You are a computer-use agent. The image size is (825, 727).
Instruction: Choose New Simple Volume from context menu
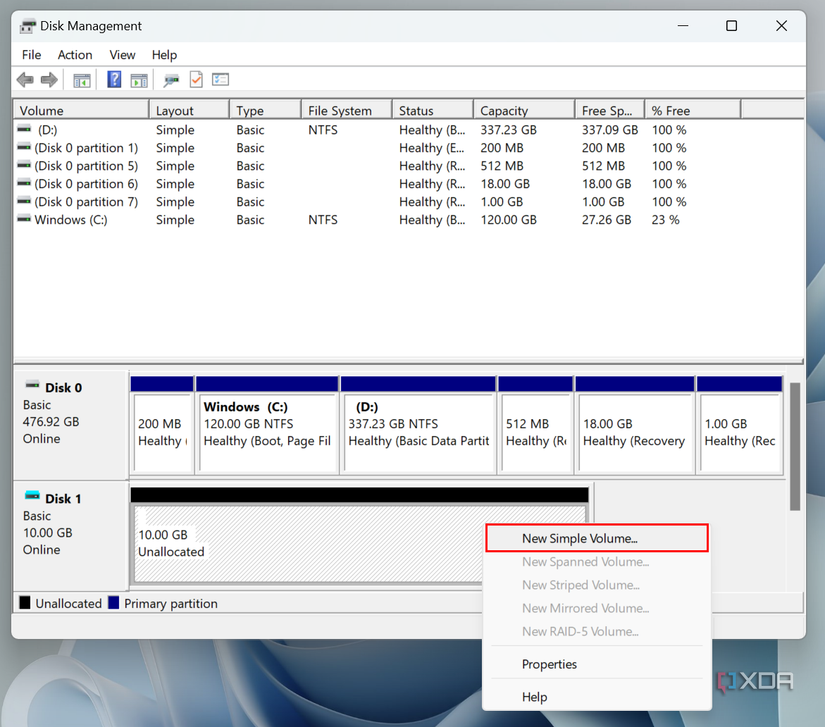tap(597, 538)
